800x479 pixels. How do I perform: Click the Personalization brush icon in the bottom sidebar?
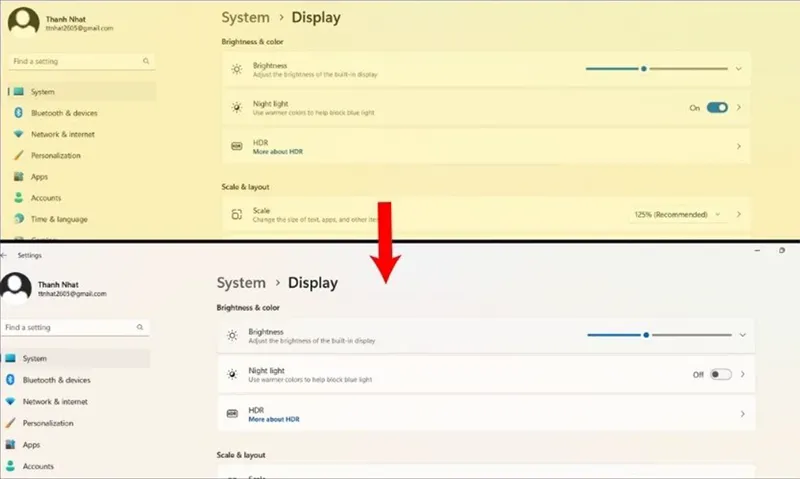tap(10, 423)
